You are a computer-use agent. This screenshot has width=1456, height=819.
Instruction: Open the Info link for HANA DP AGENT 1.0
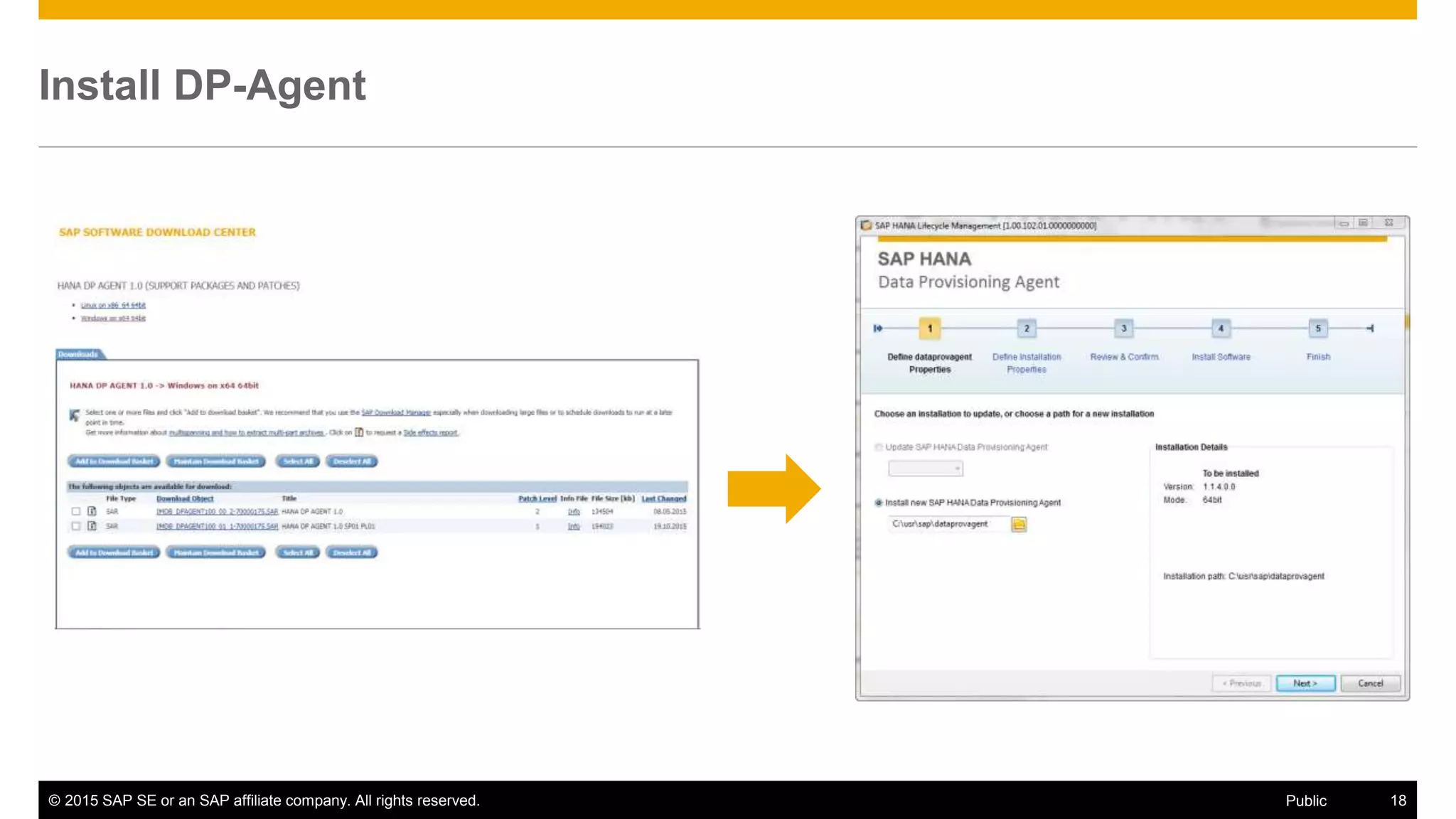(x=574, y=511)
